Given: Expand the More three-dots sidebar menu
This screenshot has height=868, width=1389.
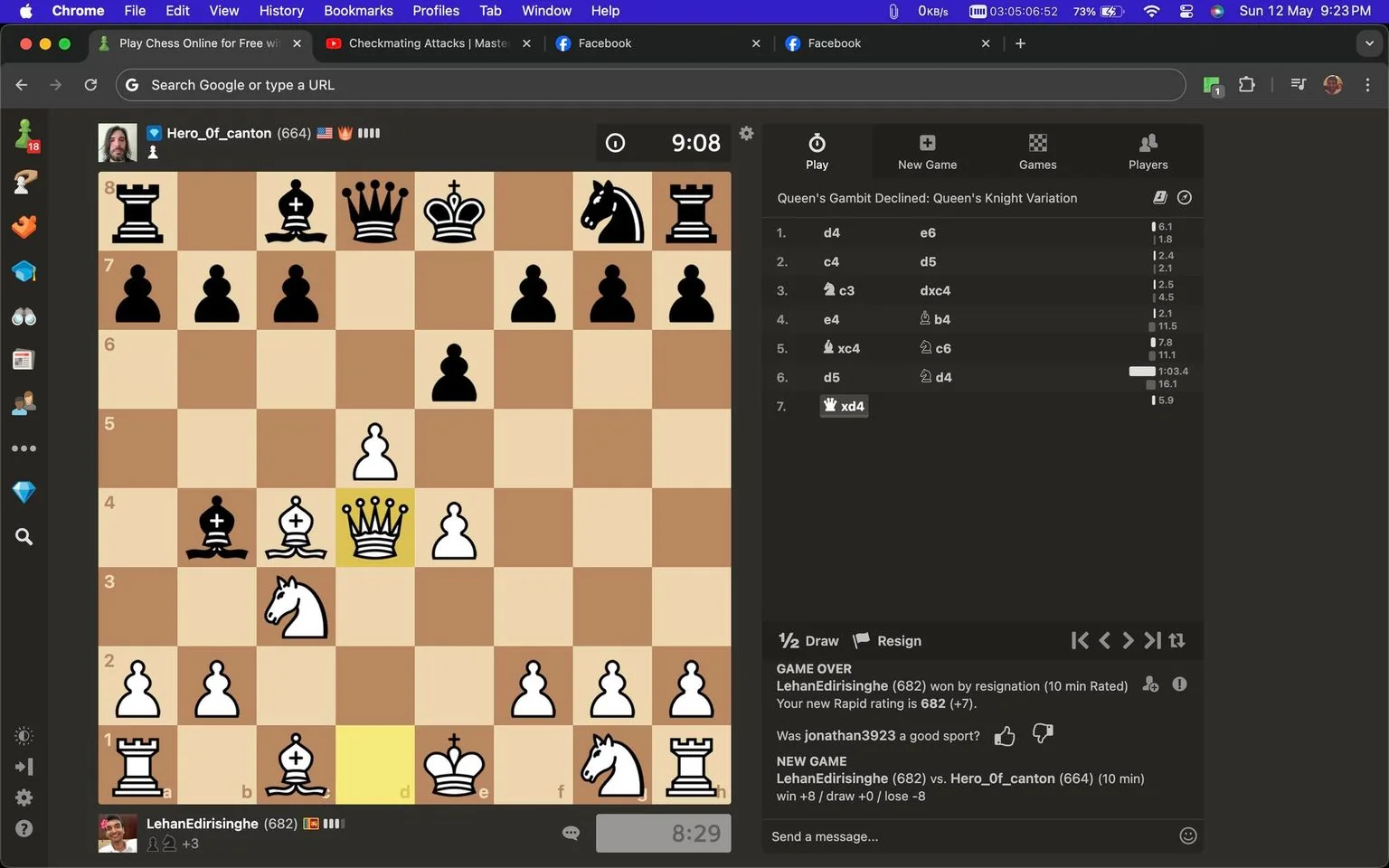Looking at the screenshot, I should 24,448.
